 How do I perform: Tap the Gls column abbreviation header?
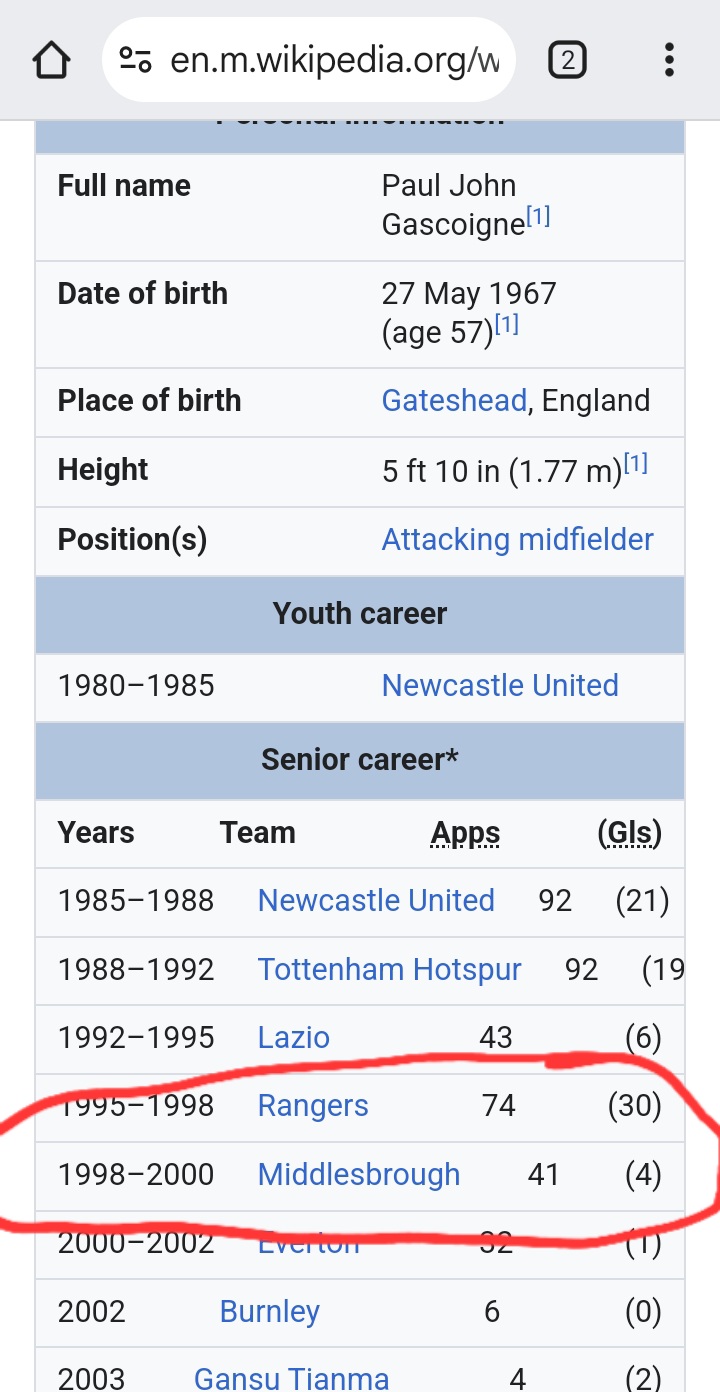coord(629,832)
